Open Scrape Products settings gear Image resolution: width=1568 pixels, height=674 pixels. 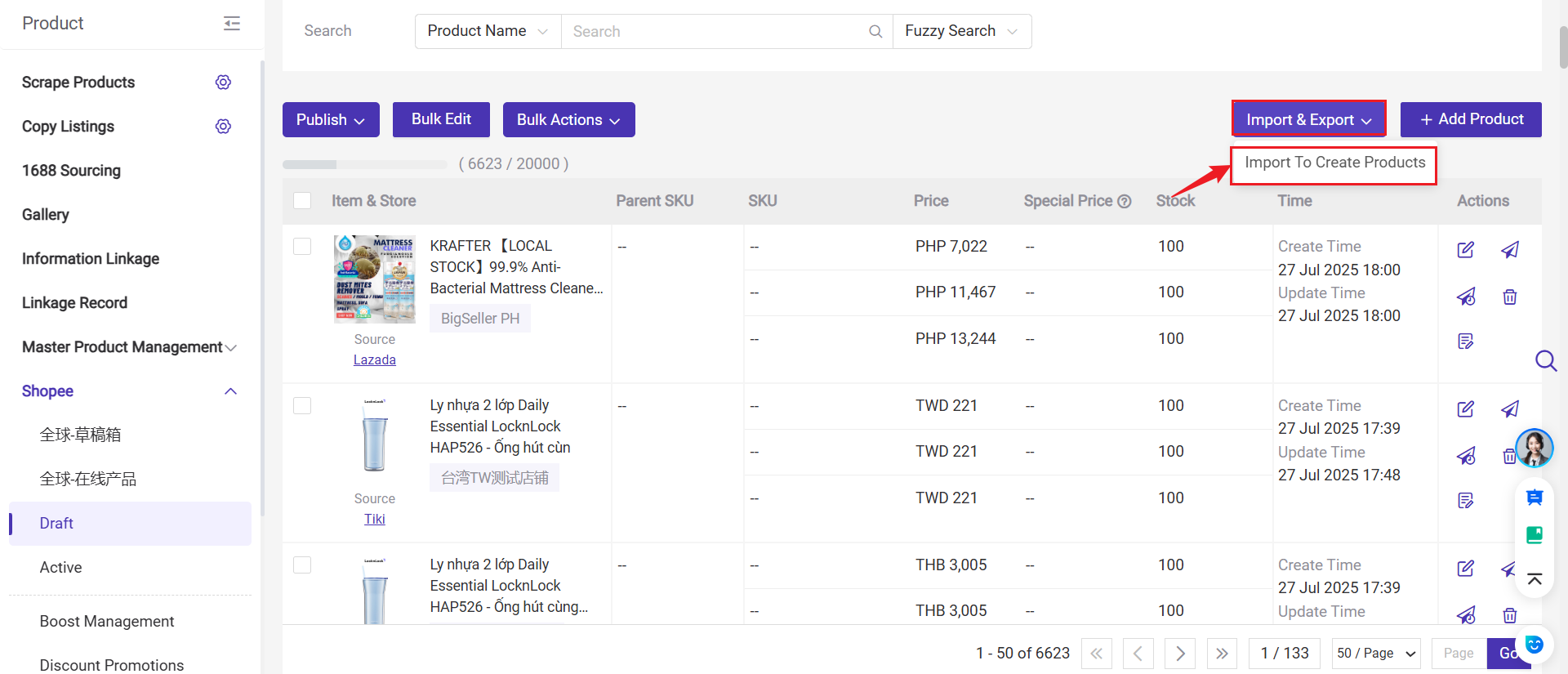223,82
